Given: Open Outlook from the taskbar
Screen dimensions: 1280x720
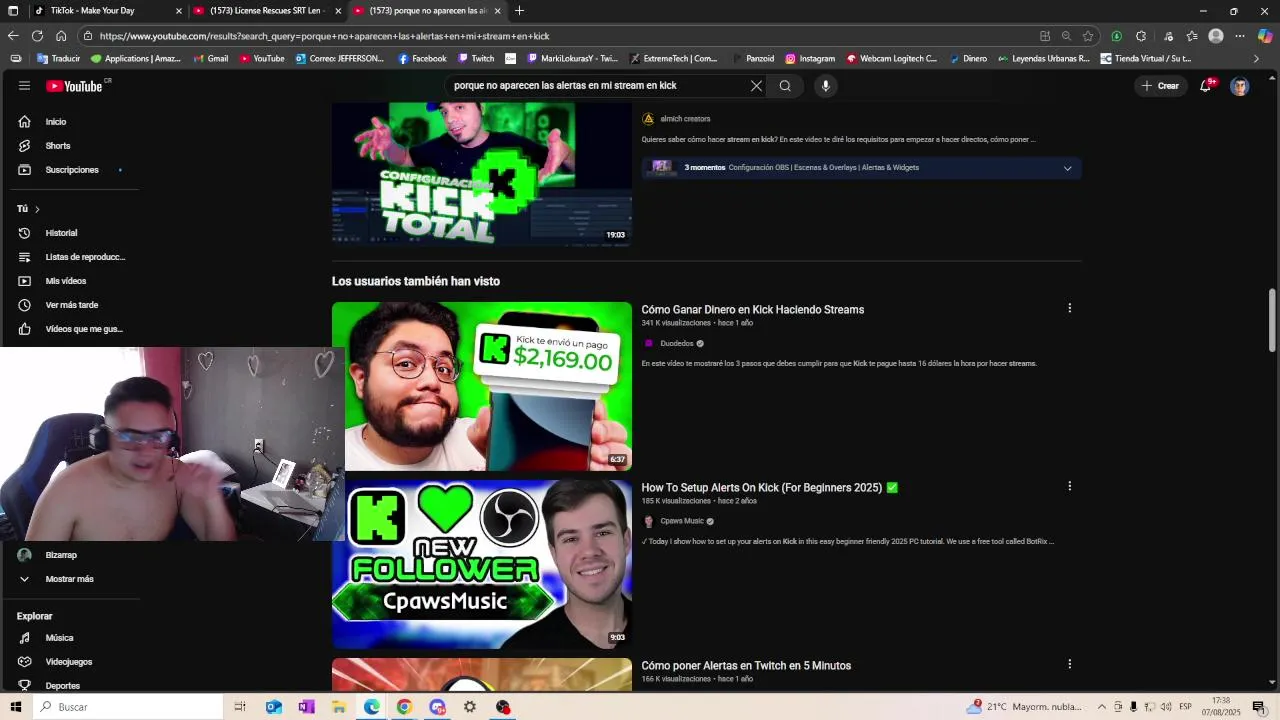Looking at the screenshot, I should tap(273, 707).
